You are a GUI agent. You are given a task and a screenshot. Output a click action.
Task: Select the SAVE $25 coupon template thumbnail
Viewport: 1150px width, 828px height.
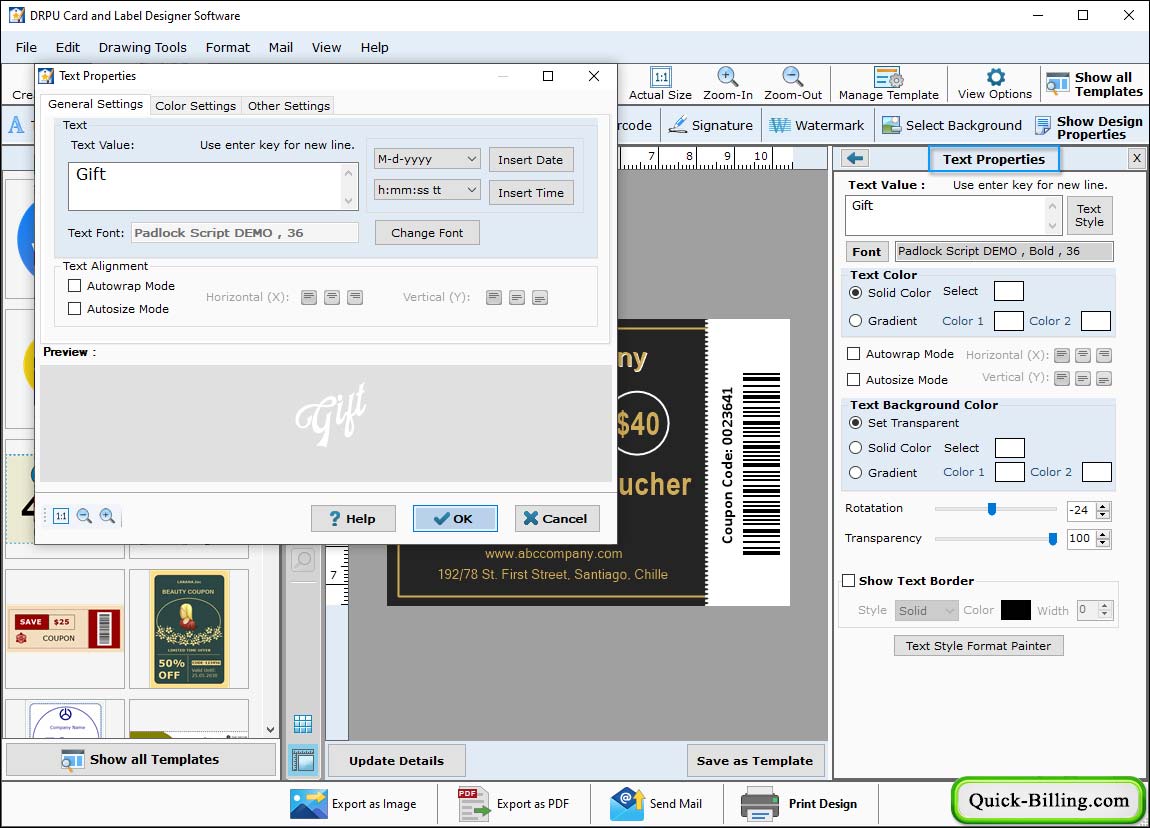65,629
